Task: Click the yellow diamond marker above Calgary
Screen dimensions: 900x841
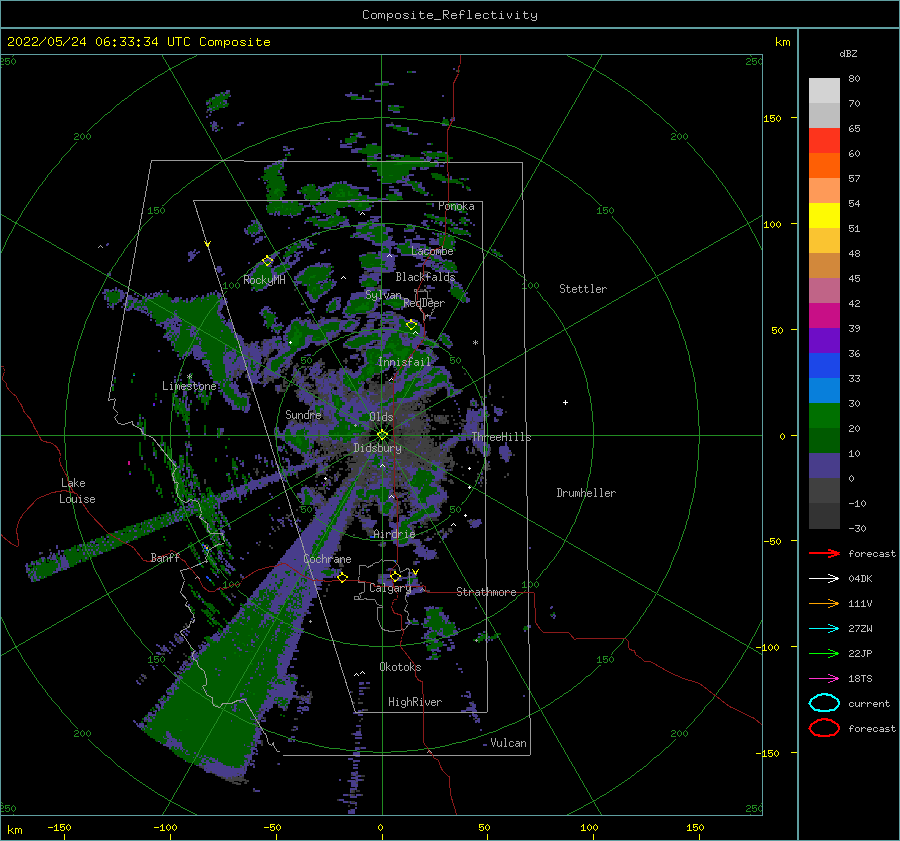Action: [395, 576]
